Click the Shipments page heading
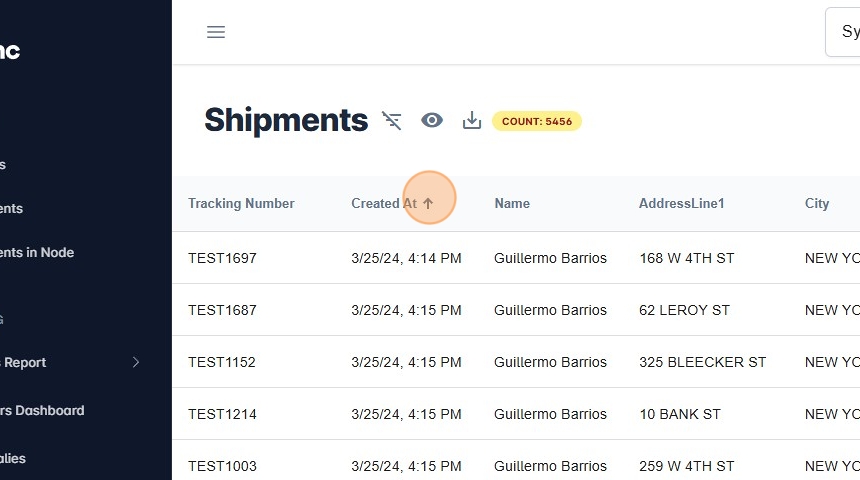 point(286,120)
